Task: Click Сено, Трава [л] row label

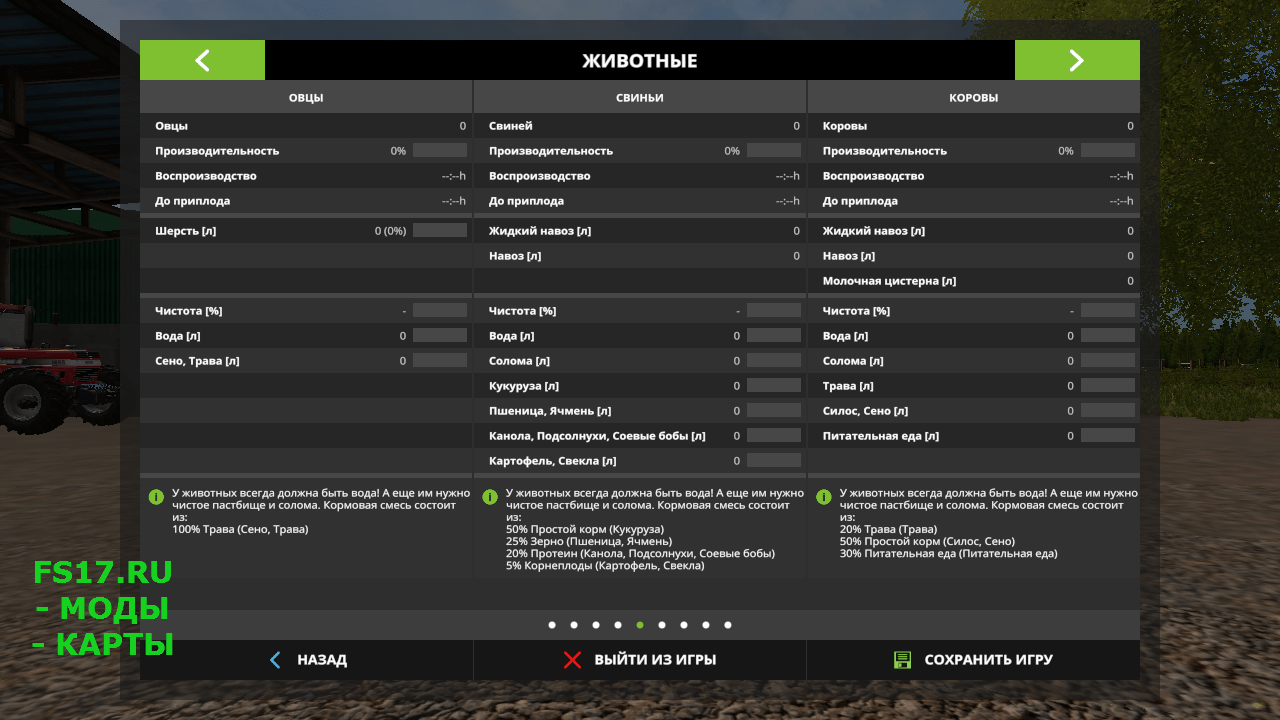Action: tap(197, 361)
